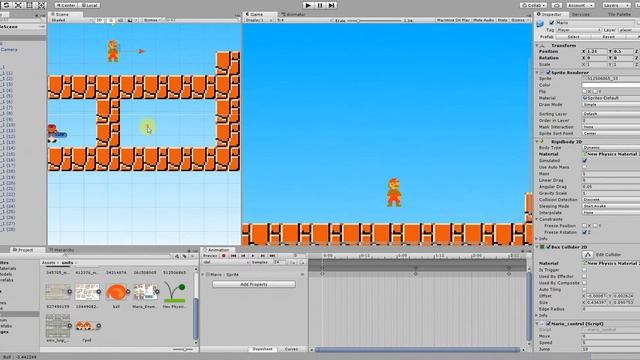
Task: Click the Sprite Renderer Color swatch
Action: click(611, 85)
